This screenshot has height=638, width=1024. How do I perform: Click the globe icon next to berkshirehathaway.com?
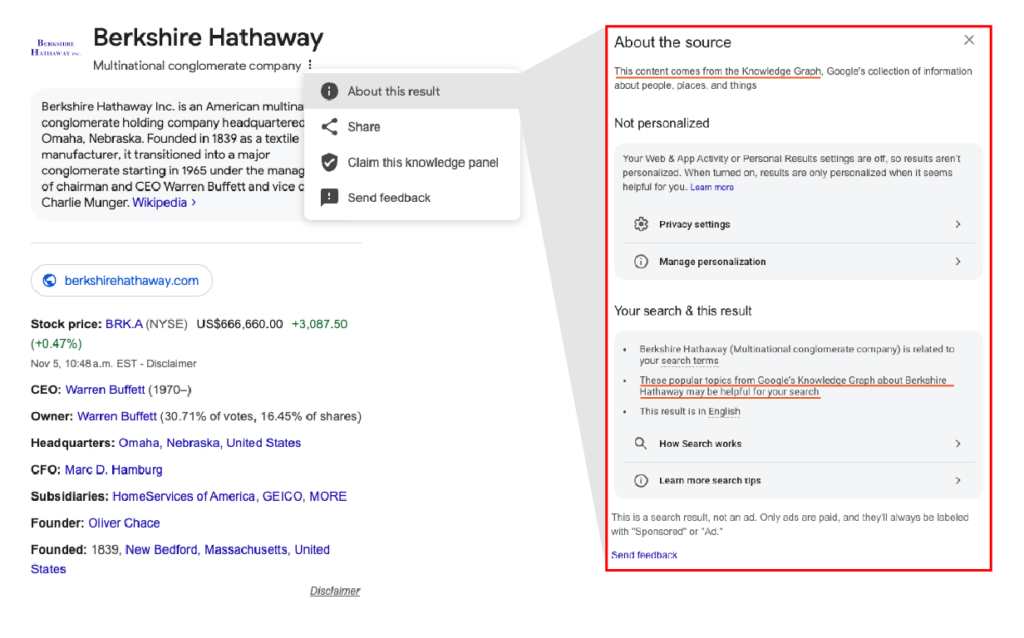tap(49, 280)
